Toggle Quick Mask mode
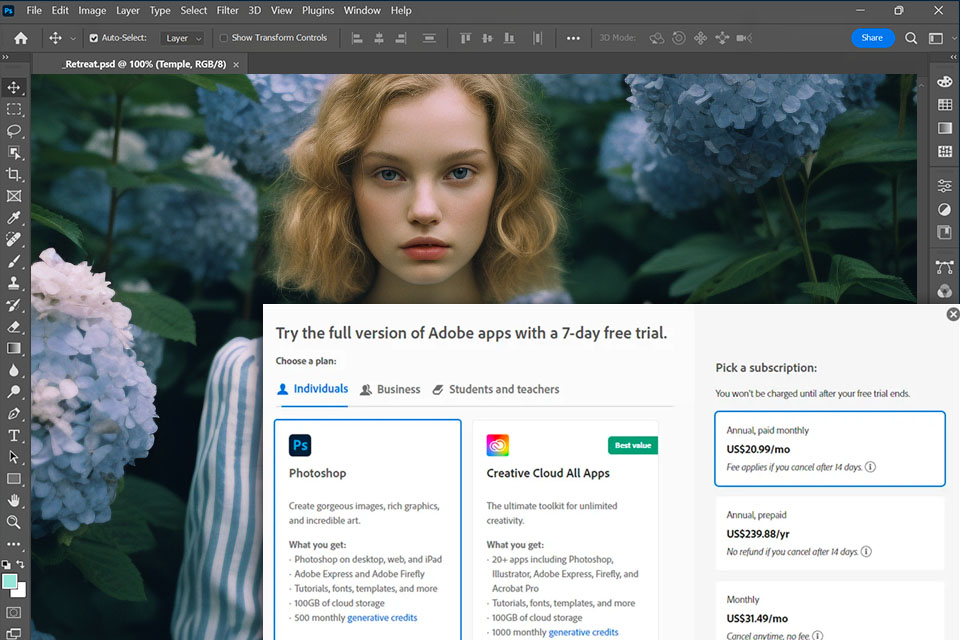 coord(13,612)
